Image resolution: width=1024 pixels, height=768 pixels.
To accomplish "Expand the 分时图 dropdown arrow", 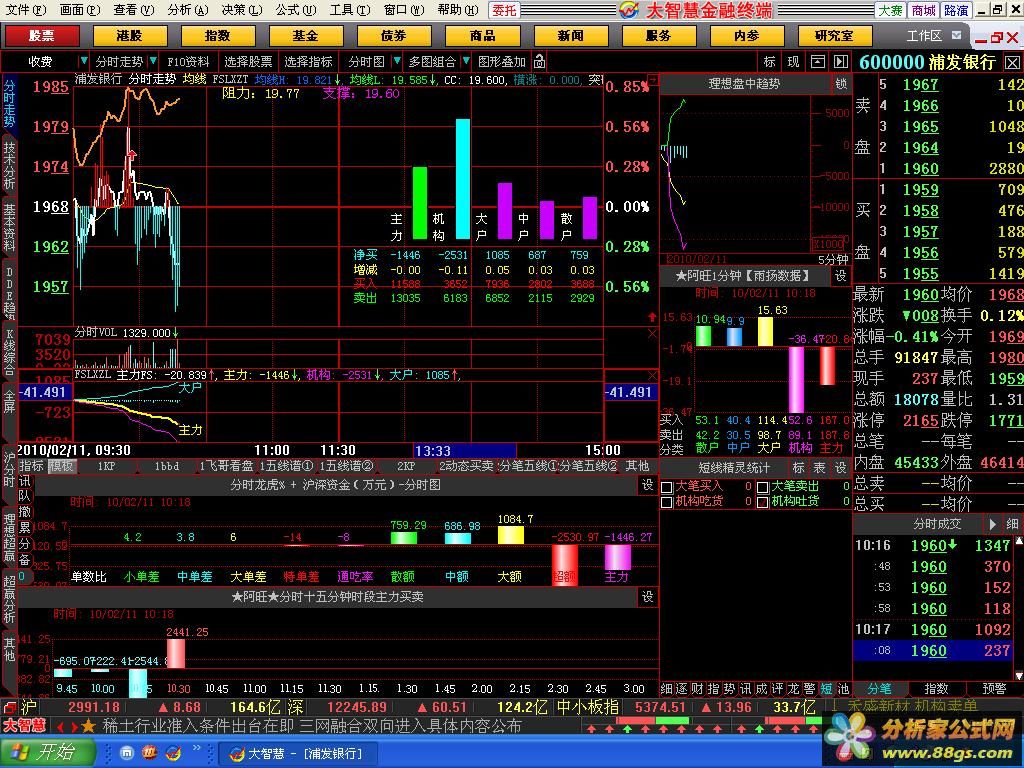I will 396,61.
